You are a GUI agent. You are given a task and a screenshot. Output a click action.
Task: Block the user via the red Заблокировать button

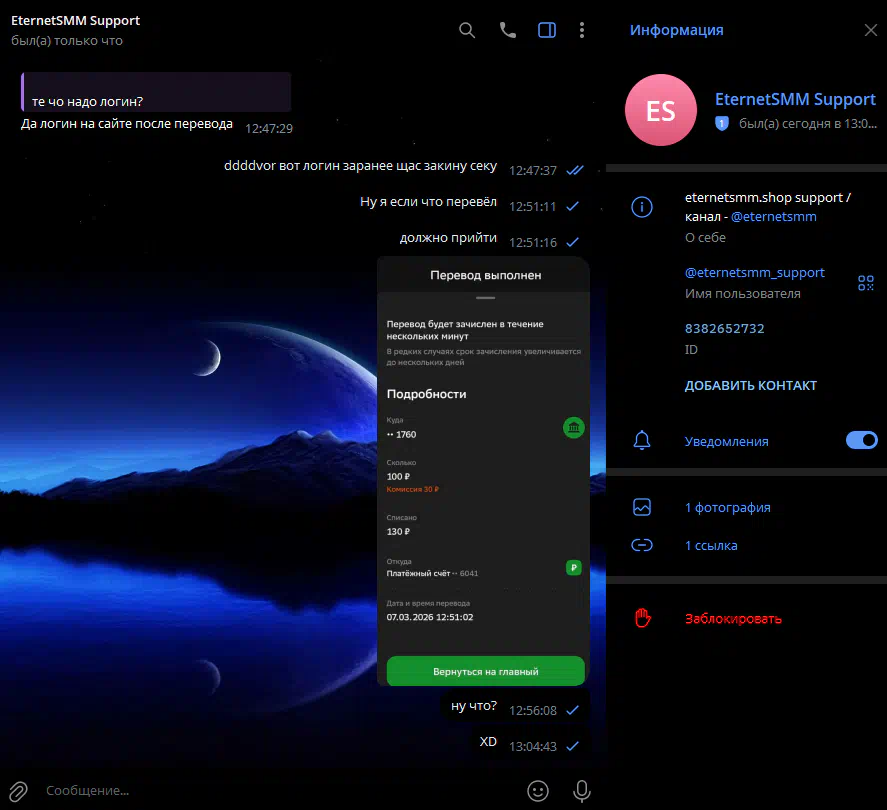[x=733, y=619]
